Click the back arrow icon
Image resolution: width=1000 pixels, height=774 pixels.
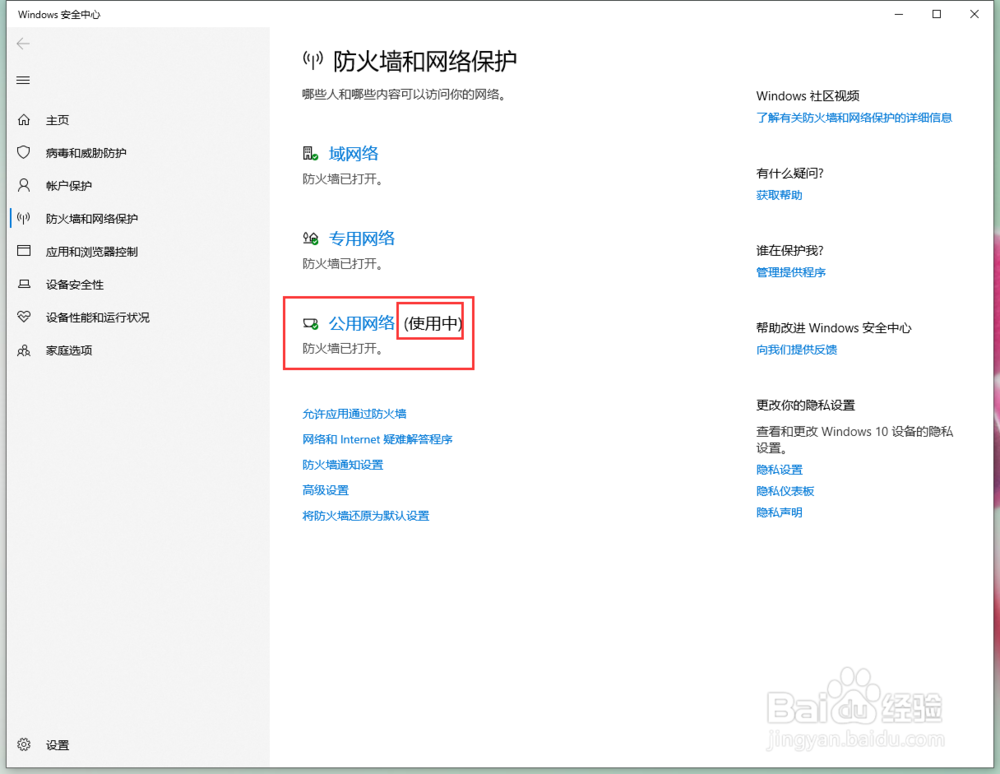[24, 43]
